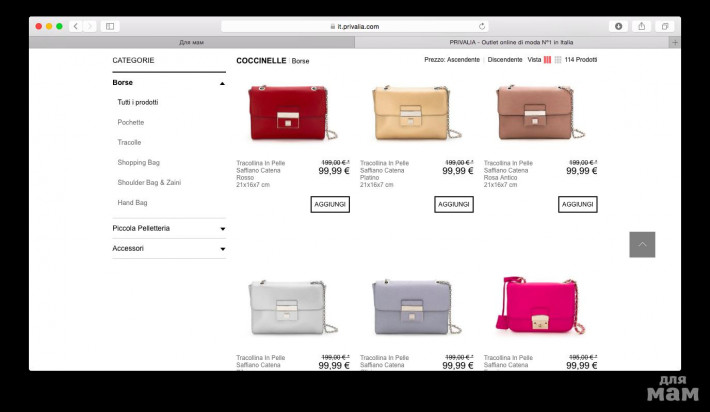Click the Safari forward navigation arrow
The image size is (710, 412).
(89, 26)
